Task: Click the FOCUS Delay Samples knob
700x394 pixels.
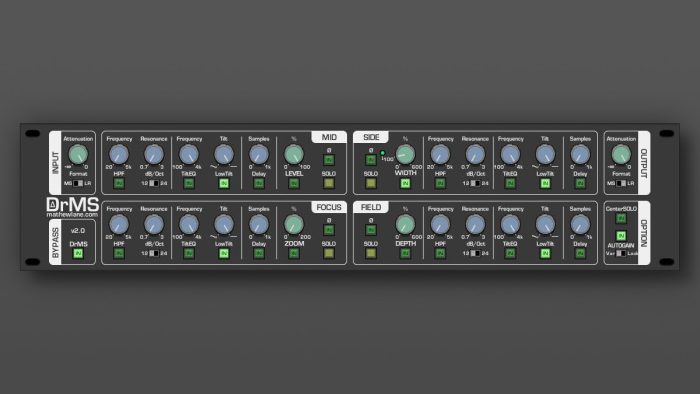Action: 258,224
